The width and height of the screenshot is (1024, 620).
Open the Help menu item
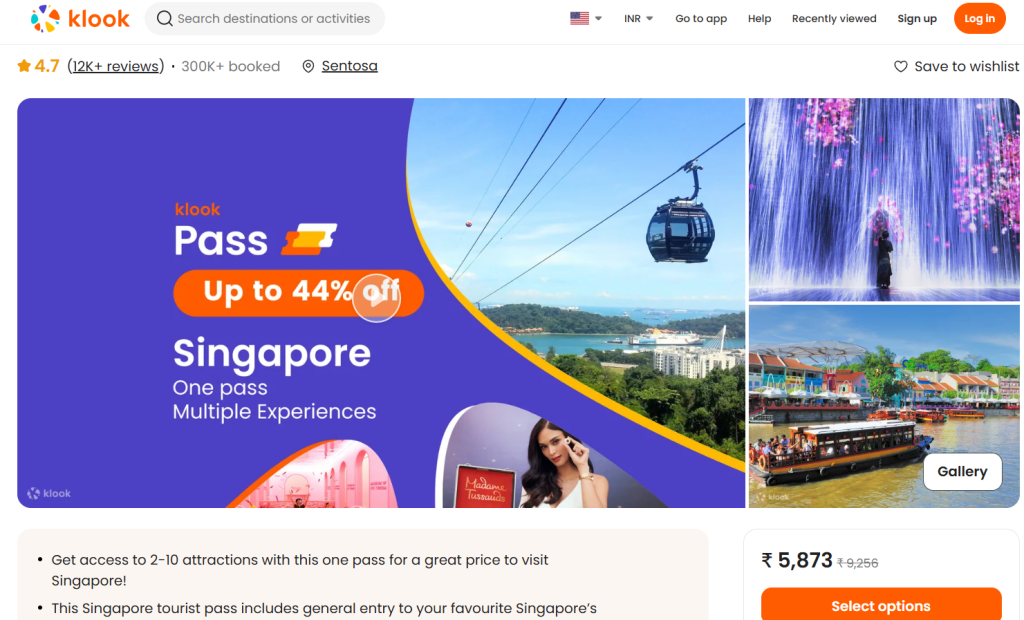pyautogui.click(x=759, y=18)
